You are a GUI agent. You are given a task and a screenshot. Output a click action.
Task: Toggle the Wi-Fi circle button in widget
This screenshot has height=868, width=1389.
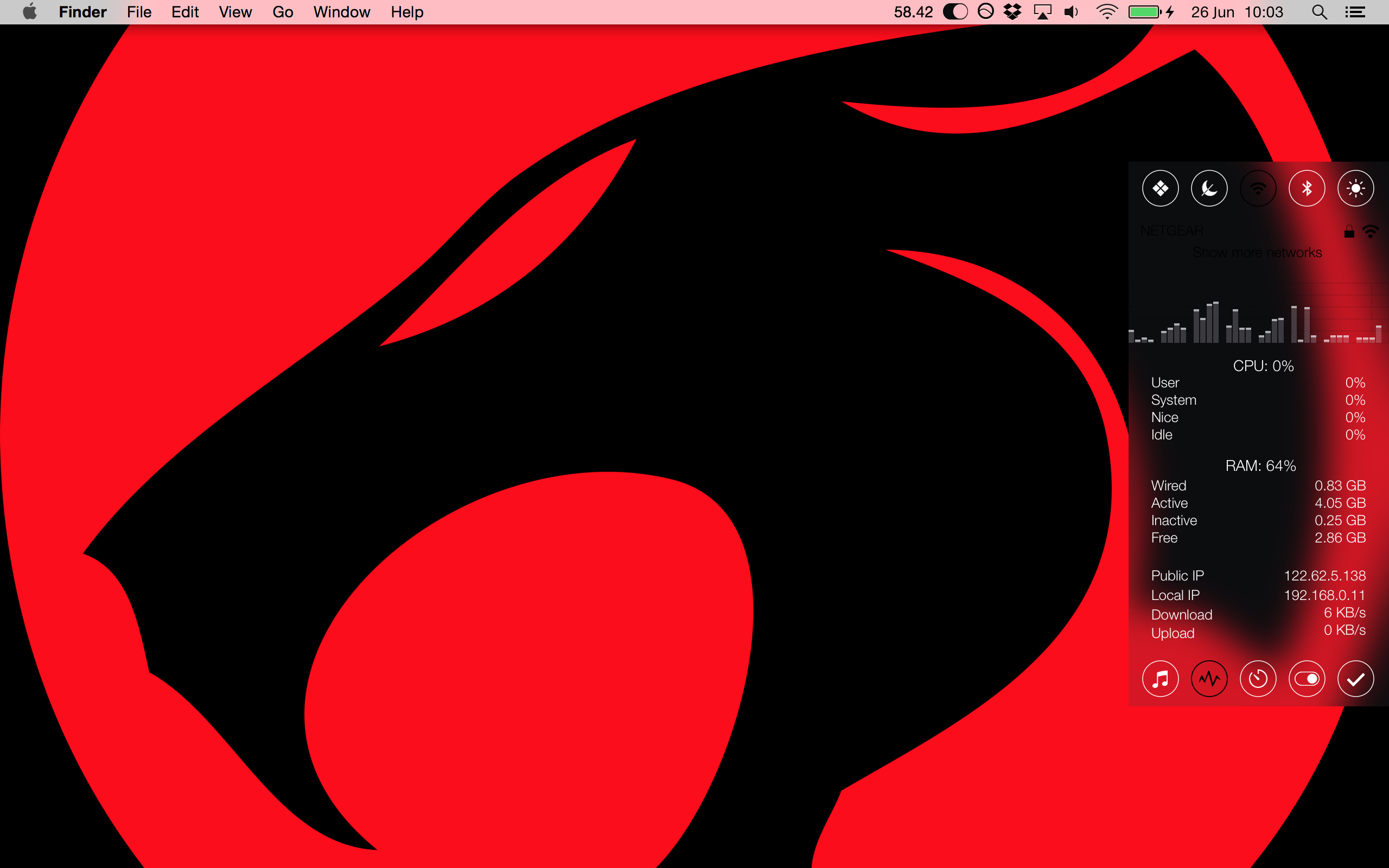point(1258,188)
